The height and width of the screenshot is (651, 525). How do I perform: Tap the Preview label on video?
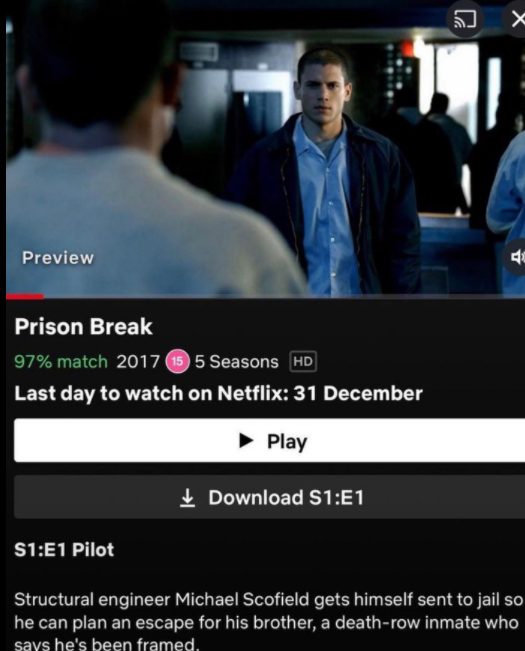(58, 258)
